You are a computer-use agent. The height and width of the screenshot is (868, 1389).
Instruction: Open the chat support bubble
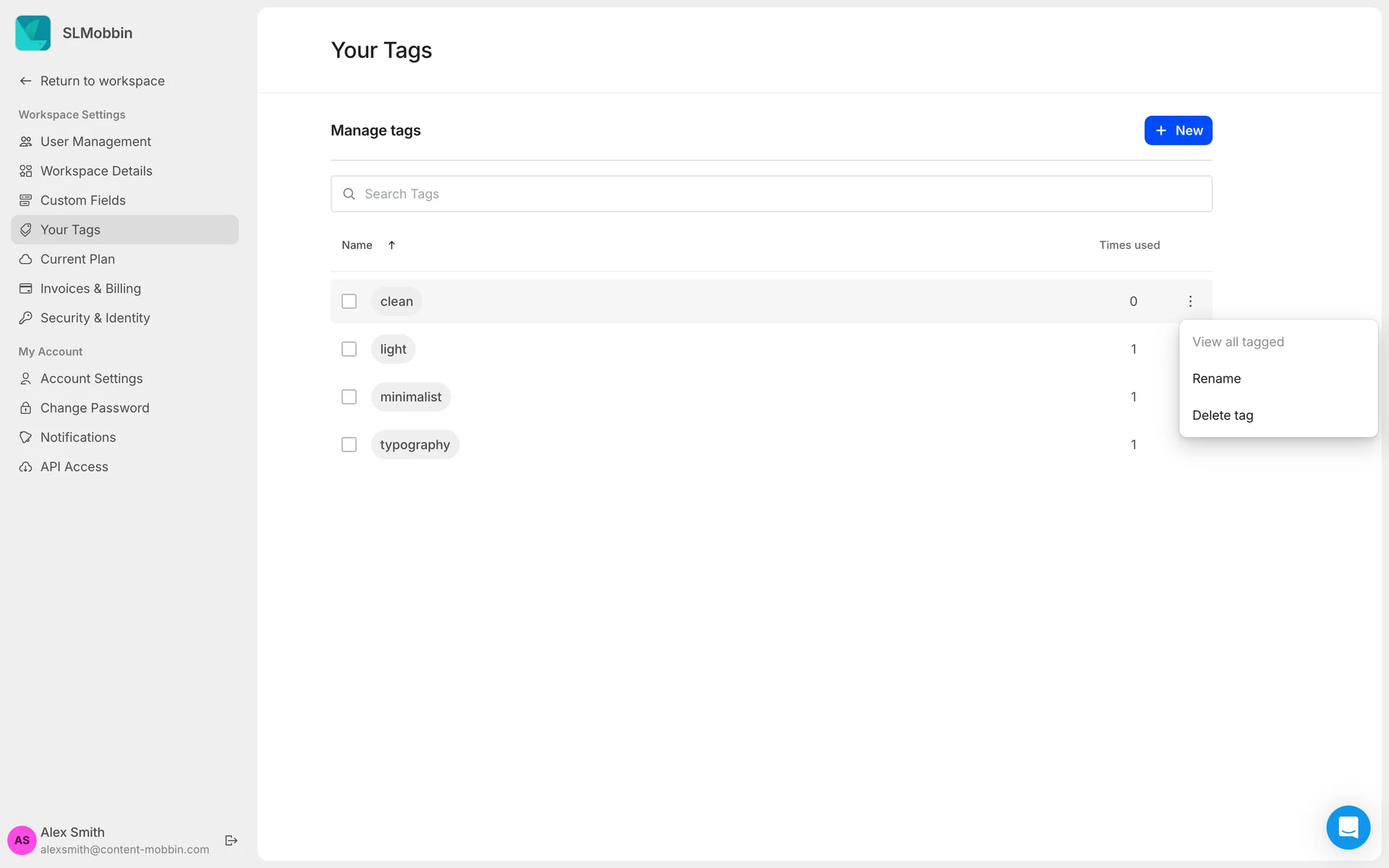coord(1348,827)
